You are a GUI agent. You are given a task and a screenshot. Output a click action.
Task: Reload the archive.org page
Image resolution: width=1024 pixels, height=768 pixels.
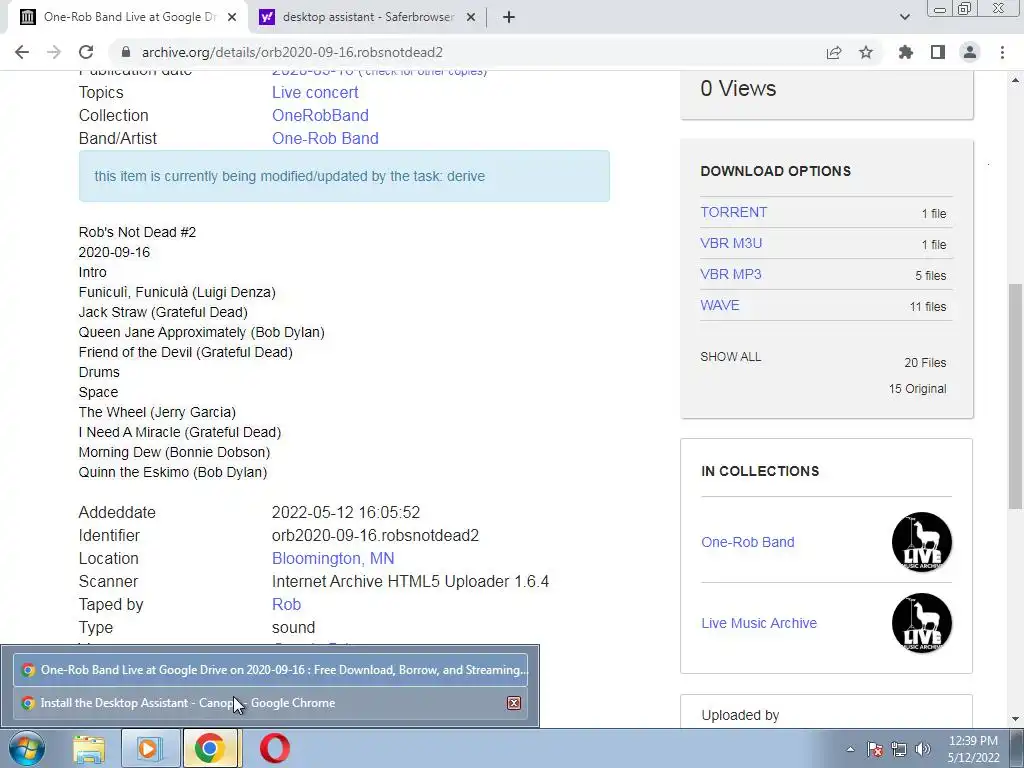tap(86, 52)
